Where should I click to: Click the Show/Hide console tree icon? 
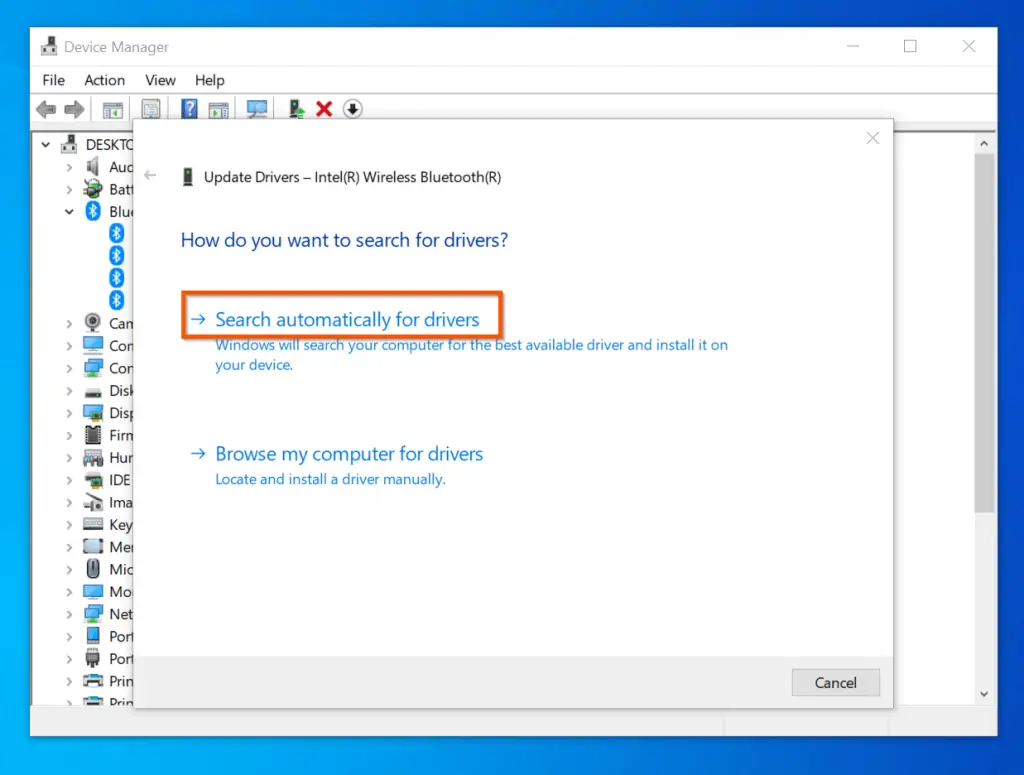(x=113, y=109)
